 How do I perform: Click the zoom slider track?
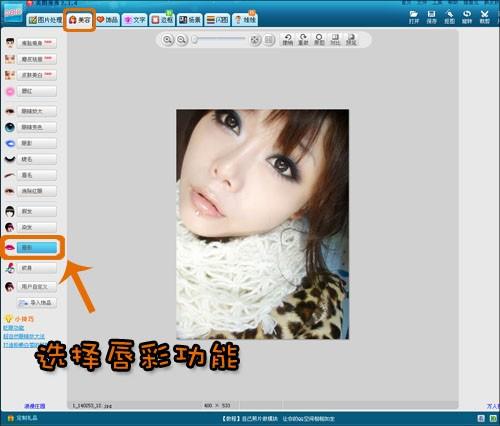click(x=219, y=40)
